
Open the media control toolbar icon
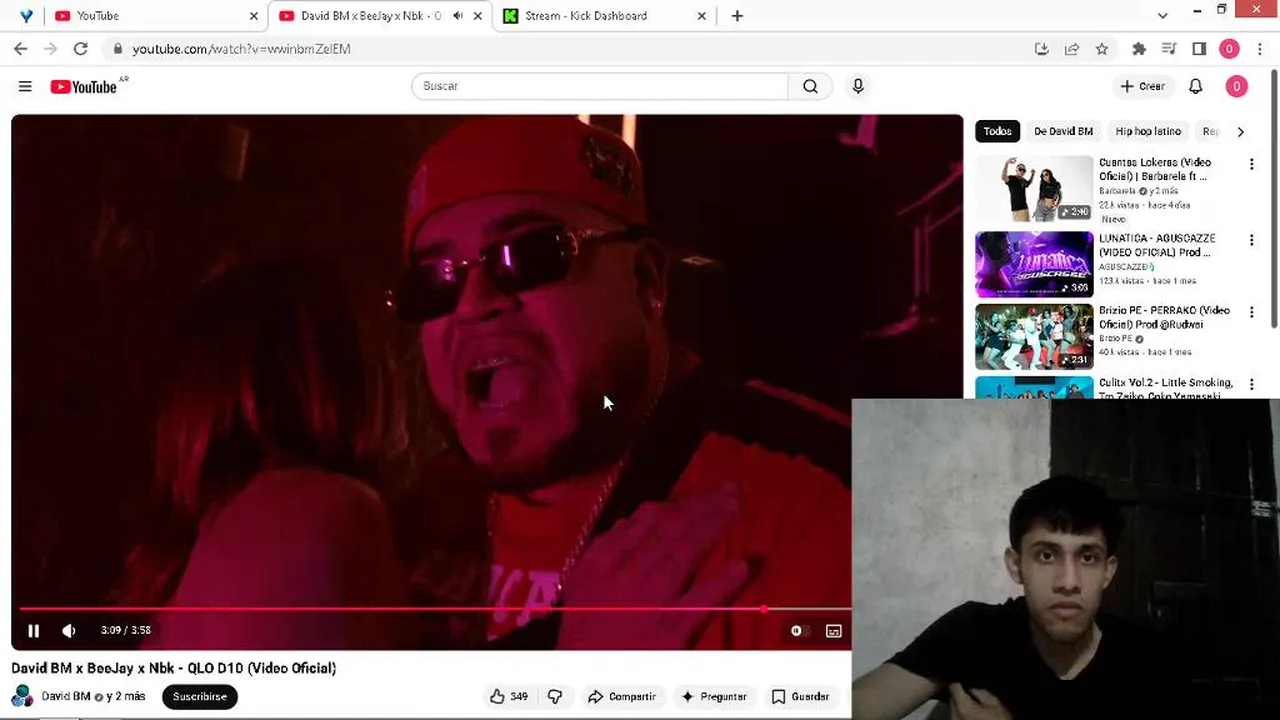1168,48
